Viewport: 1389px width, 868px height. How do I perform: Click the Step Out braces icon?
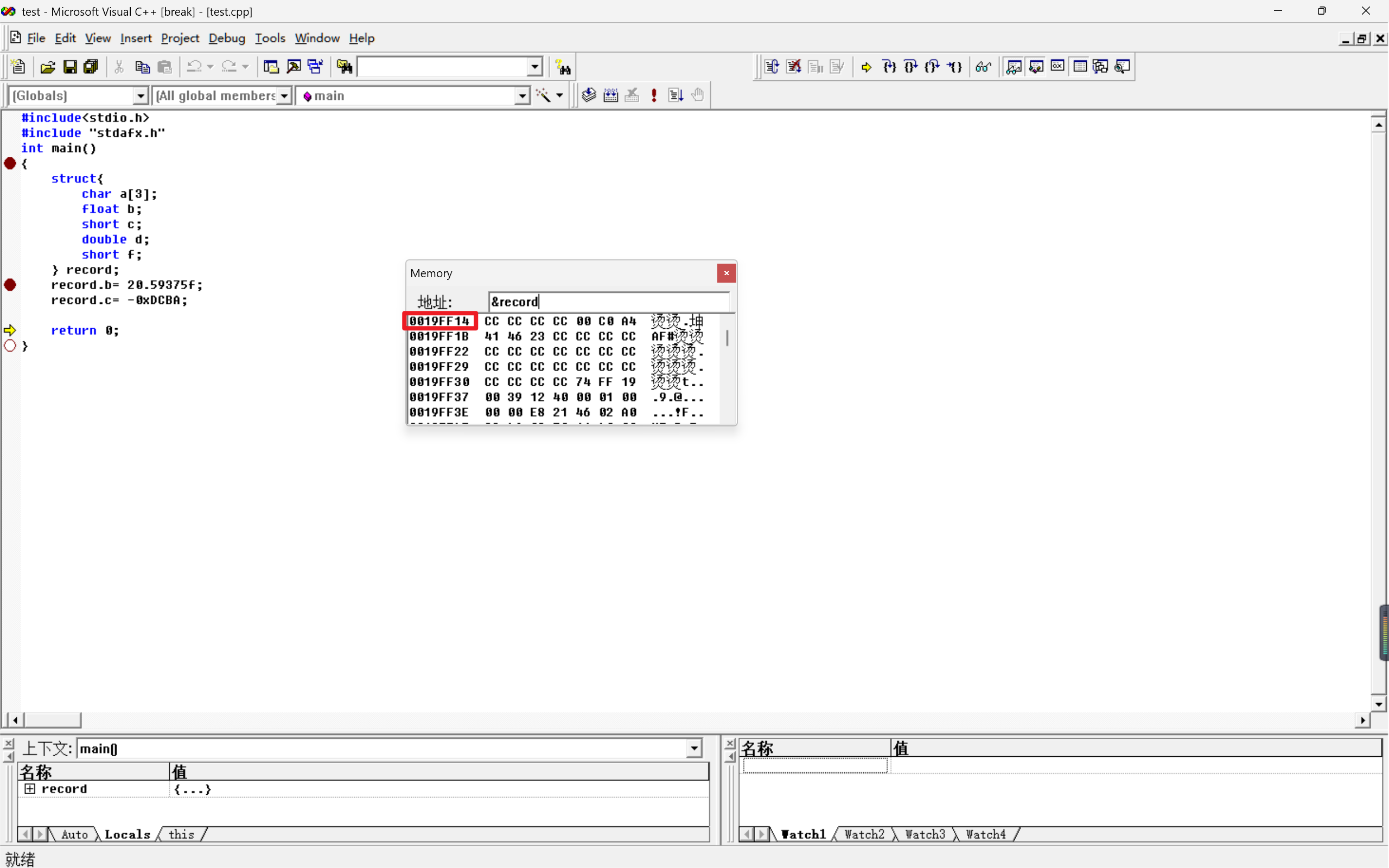click(x=933, y=67)
